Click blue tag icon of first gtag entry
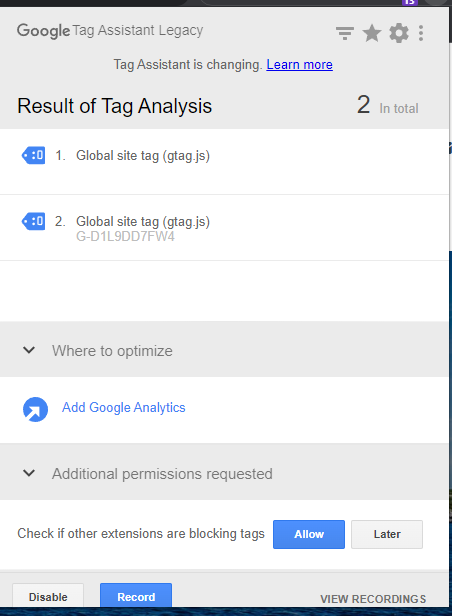Viewport: 452px width, 616px height. tap(33, 156)
